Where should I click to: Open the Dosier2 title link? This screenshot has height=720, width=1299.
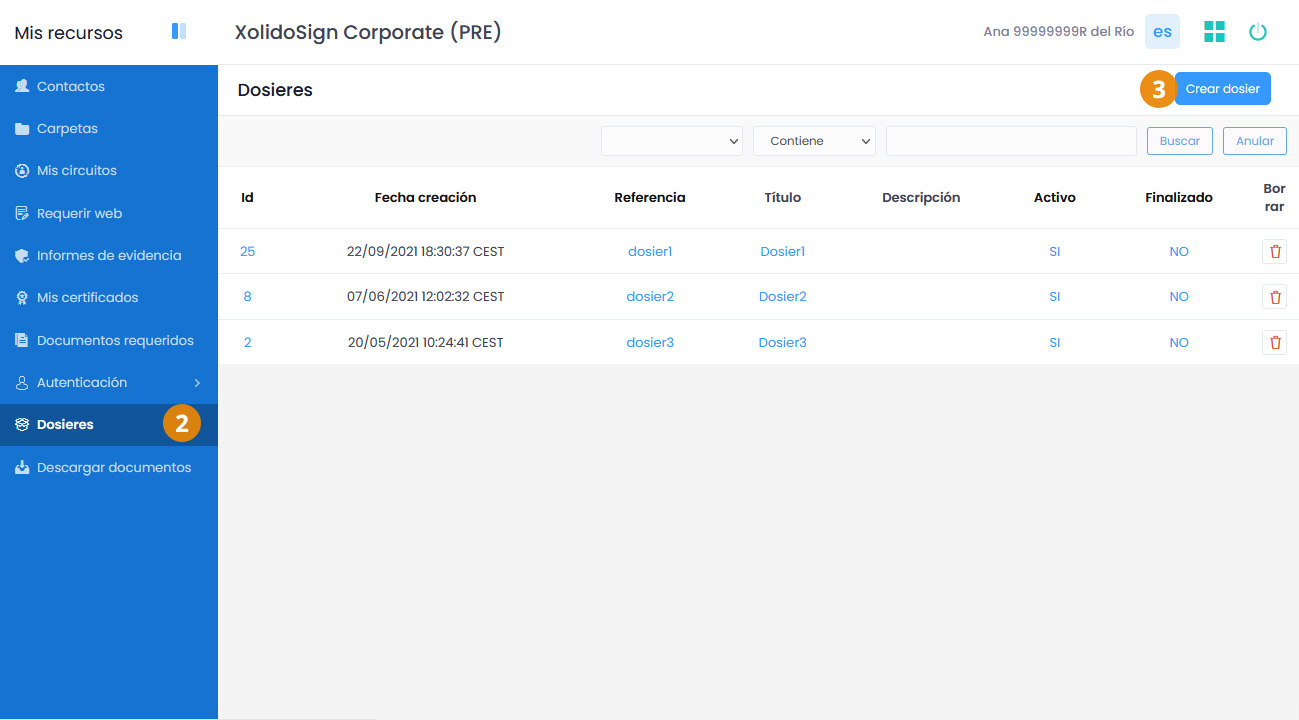(x=782, y=296)
